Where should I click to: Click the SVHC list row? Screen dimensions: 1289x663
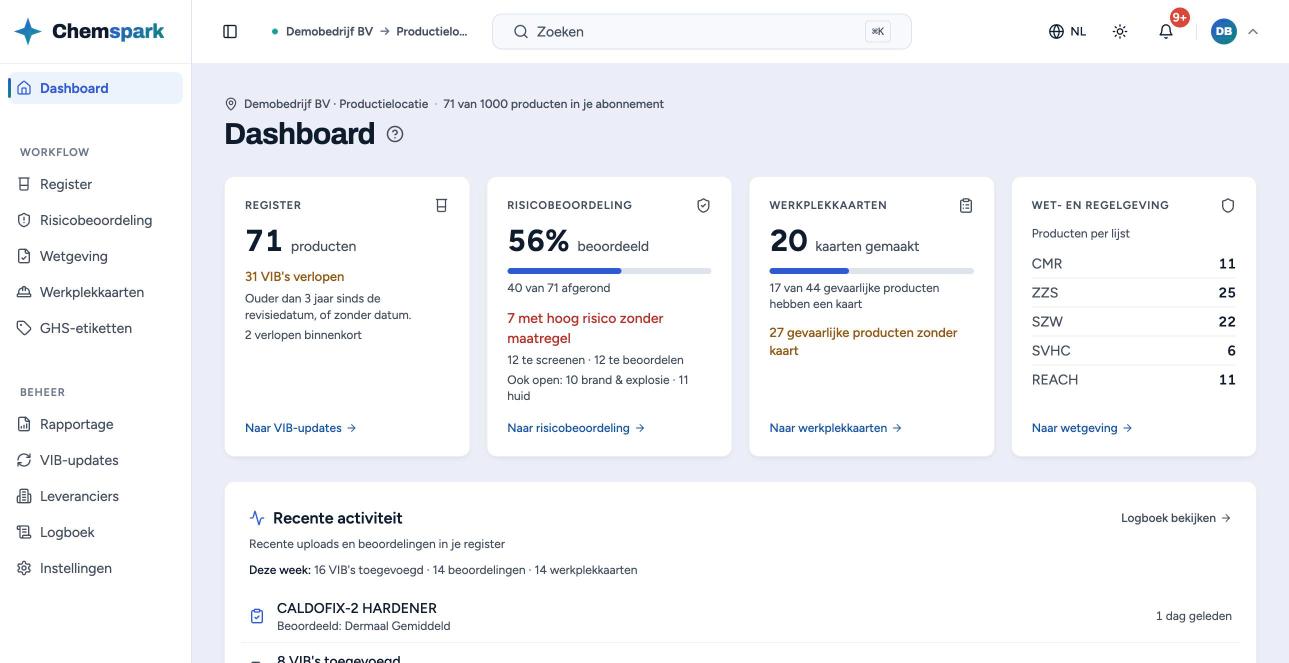(x=1134, y=351)
